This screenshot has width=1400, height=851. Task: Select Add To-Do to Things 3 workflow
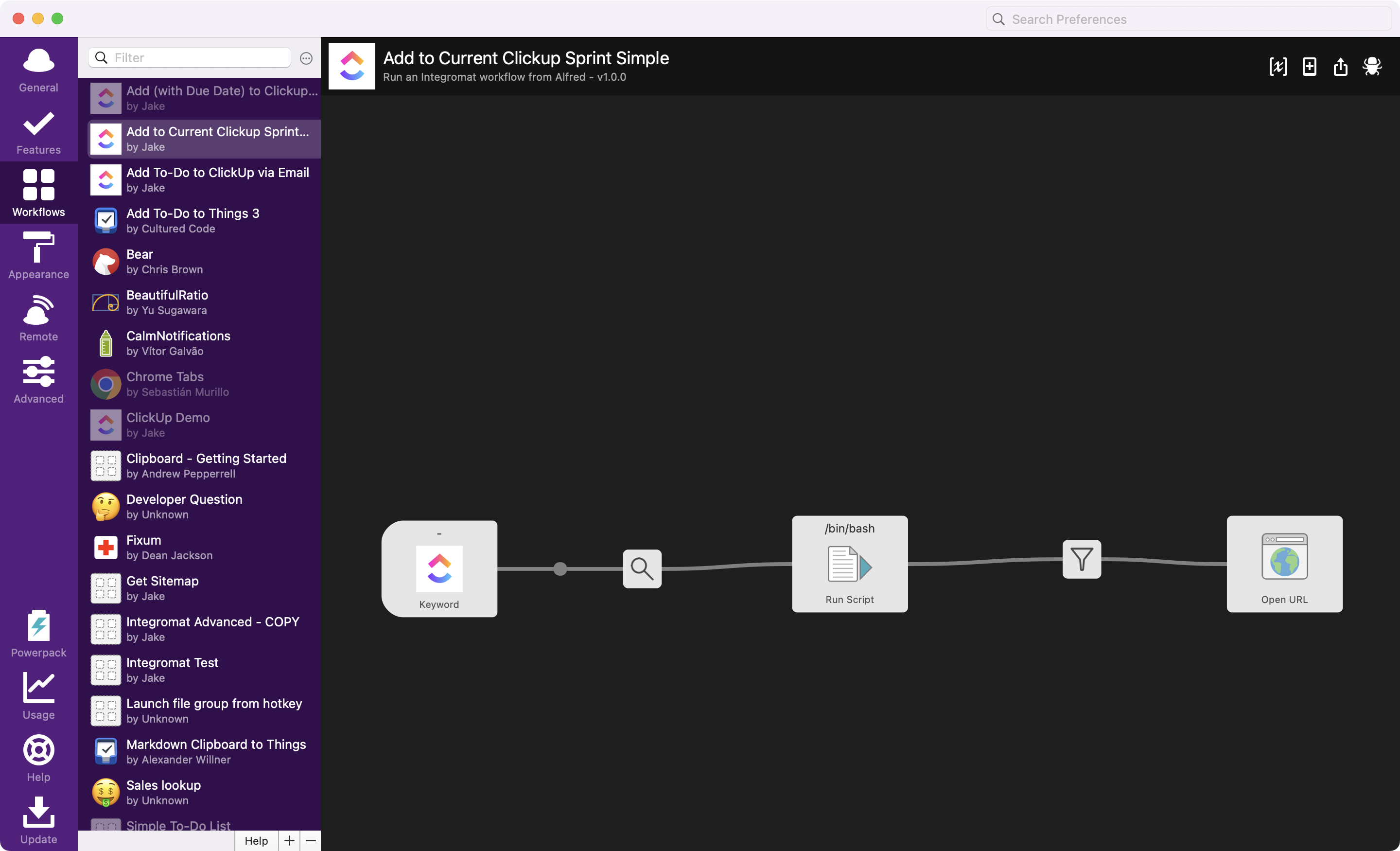click(x=204, y=221)
